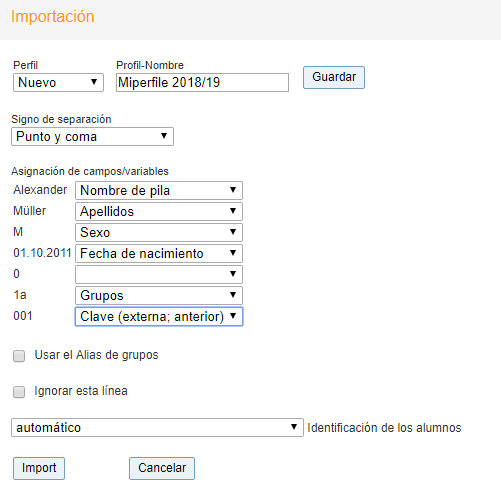Click the Profil-Nombre text field
Image resolution: width=501 pixels, height=495 pixels.
click(x=202, y=82)
